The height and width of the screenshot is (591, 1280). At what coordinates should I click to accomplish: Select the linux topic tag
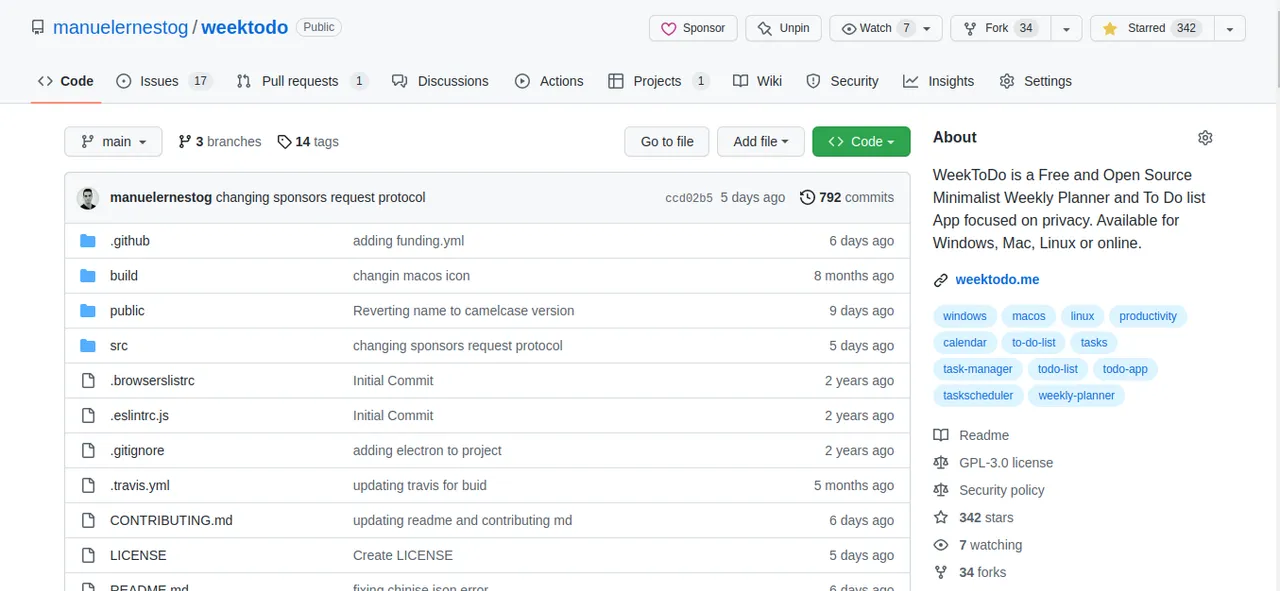pos(1083,316)
